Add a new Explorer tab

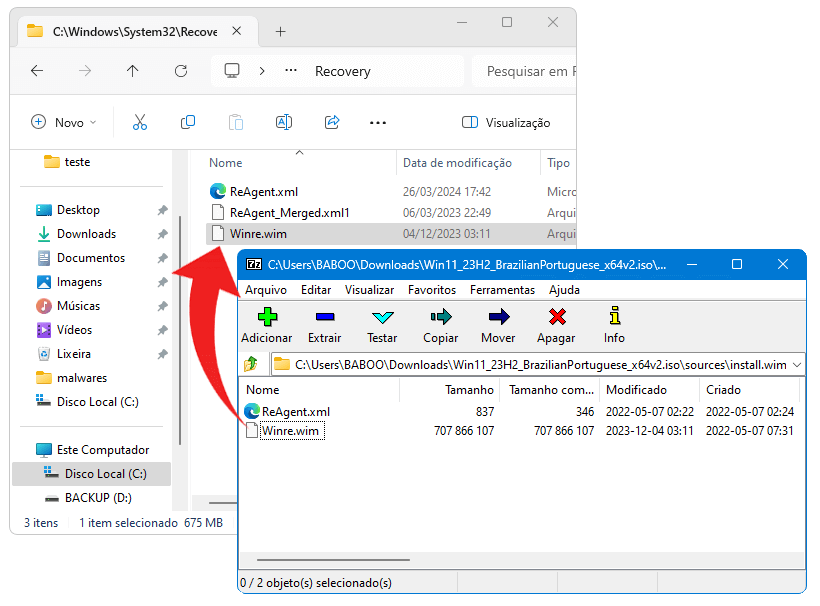click(x=280, y=32)
